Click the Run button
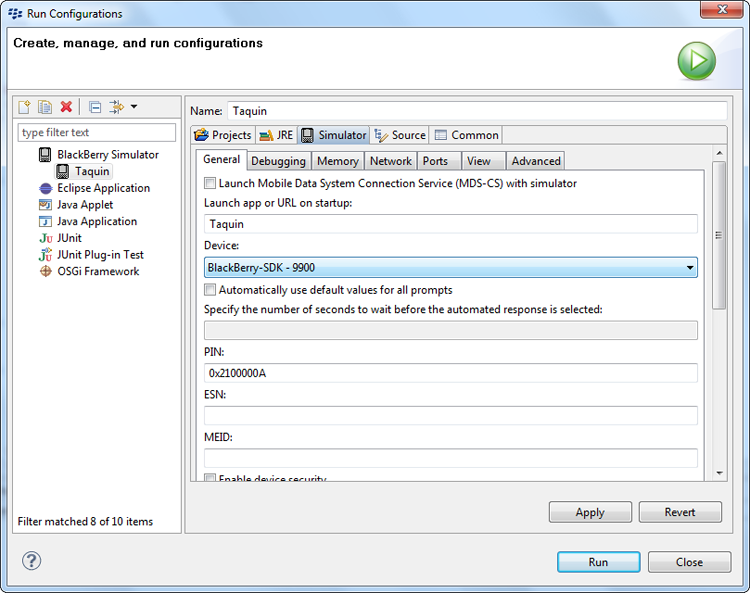The image size is (750, 593). (598, 562)
